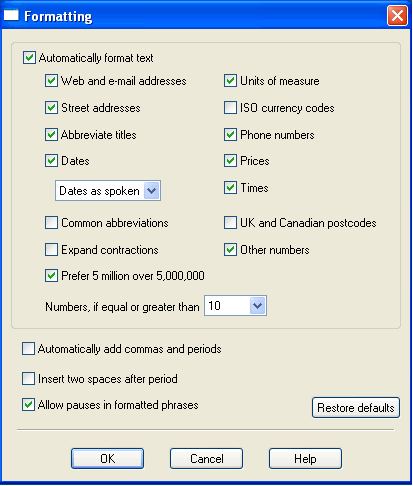
Task: Uncheck Units of measure
Action: pyautogui.click(x=230, y=81)
